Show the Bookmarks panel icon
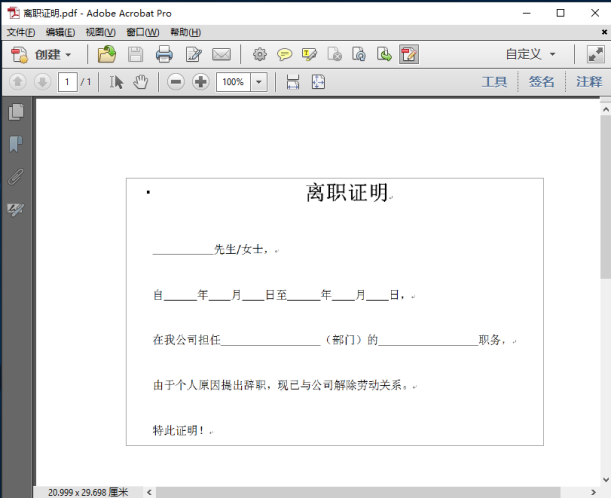 point(16,144)
